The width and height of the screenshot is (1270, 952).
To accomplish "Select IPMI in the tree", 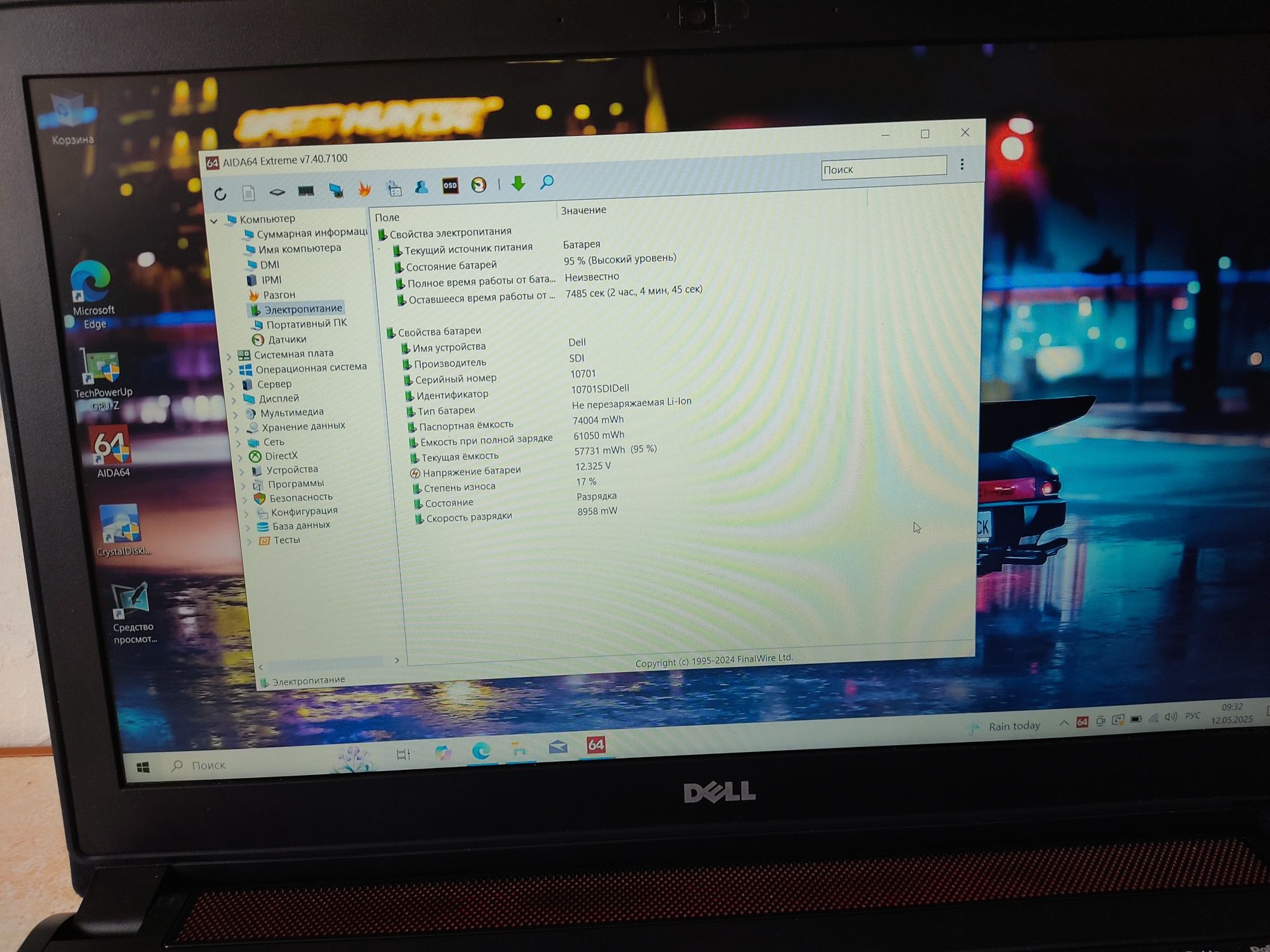I will (264, 280).
